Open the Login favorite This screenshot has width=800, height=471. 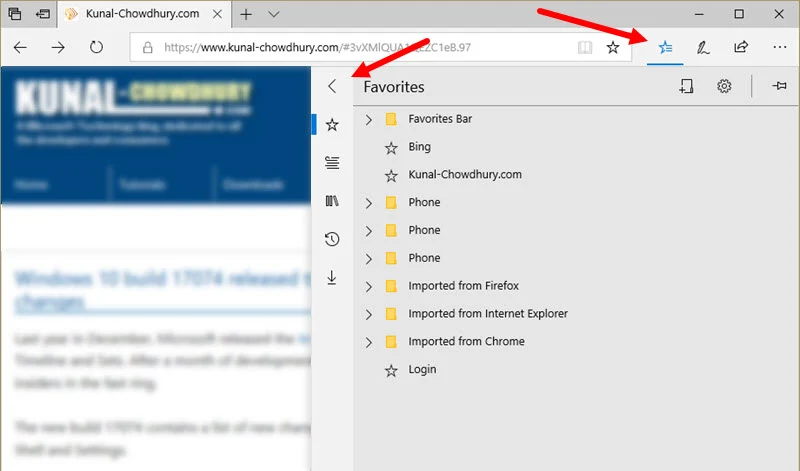click(422, 369)
